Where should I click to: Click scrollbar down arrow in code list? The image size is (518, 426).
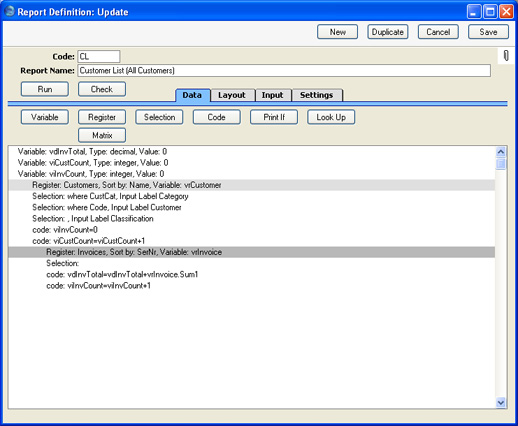(x=500, y=402)
